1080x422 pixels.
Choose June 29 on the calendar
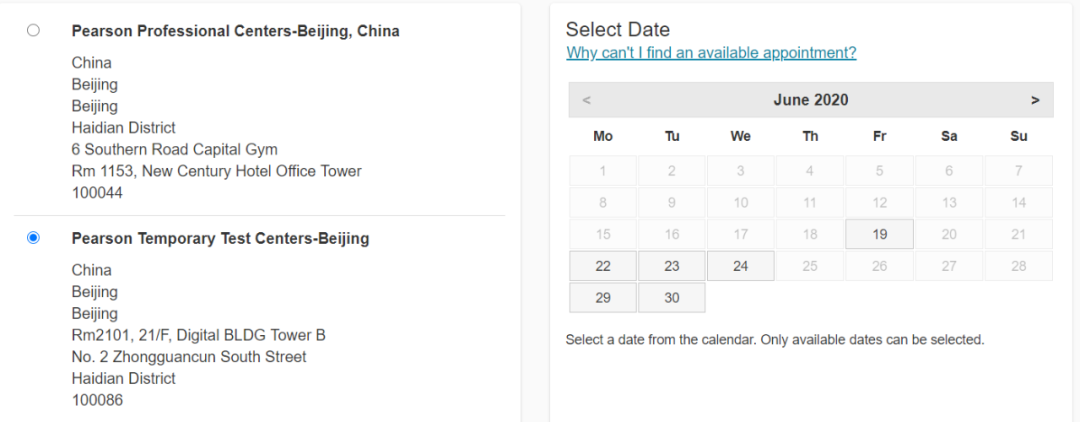click(x=603, y=298)
